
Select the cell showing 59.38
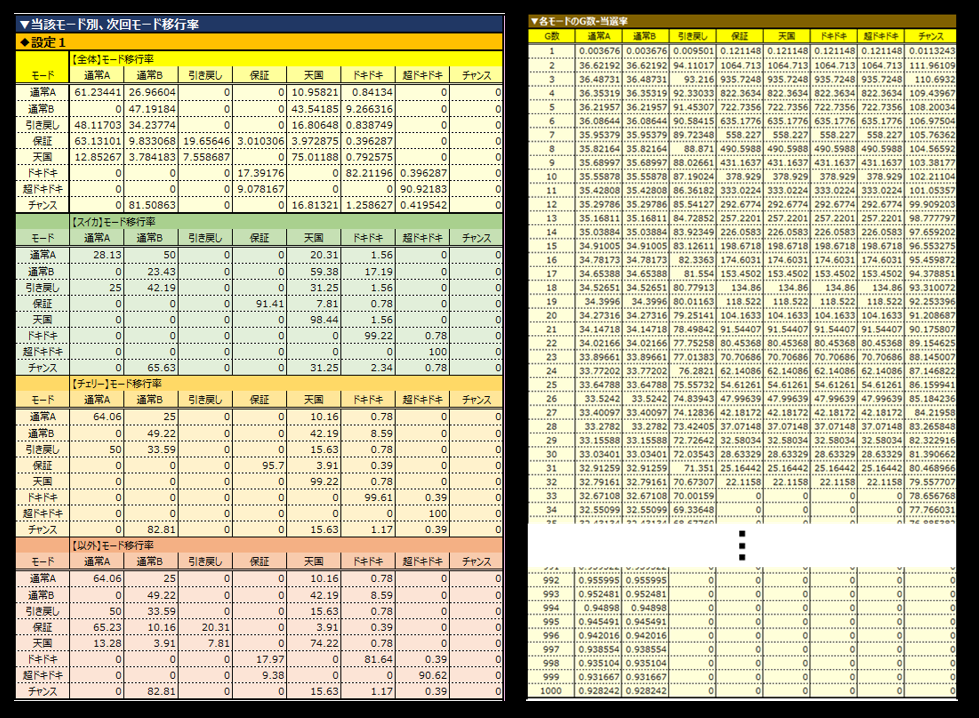point(314,272)
